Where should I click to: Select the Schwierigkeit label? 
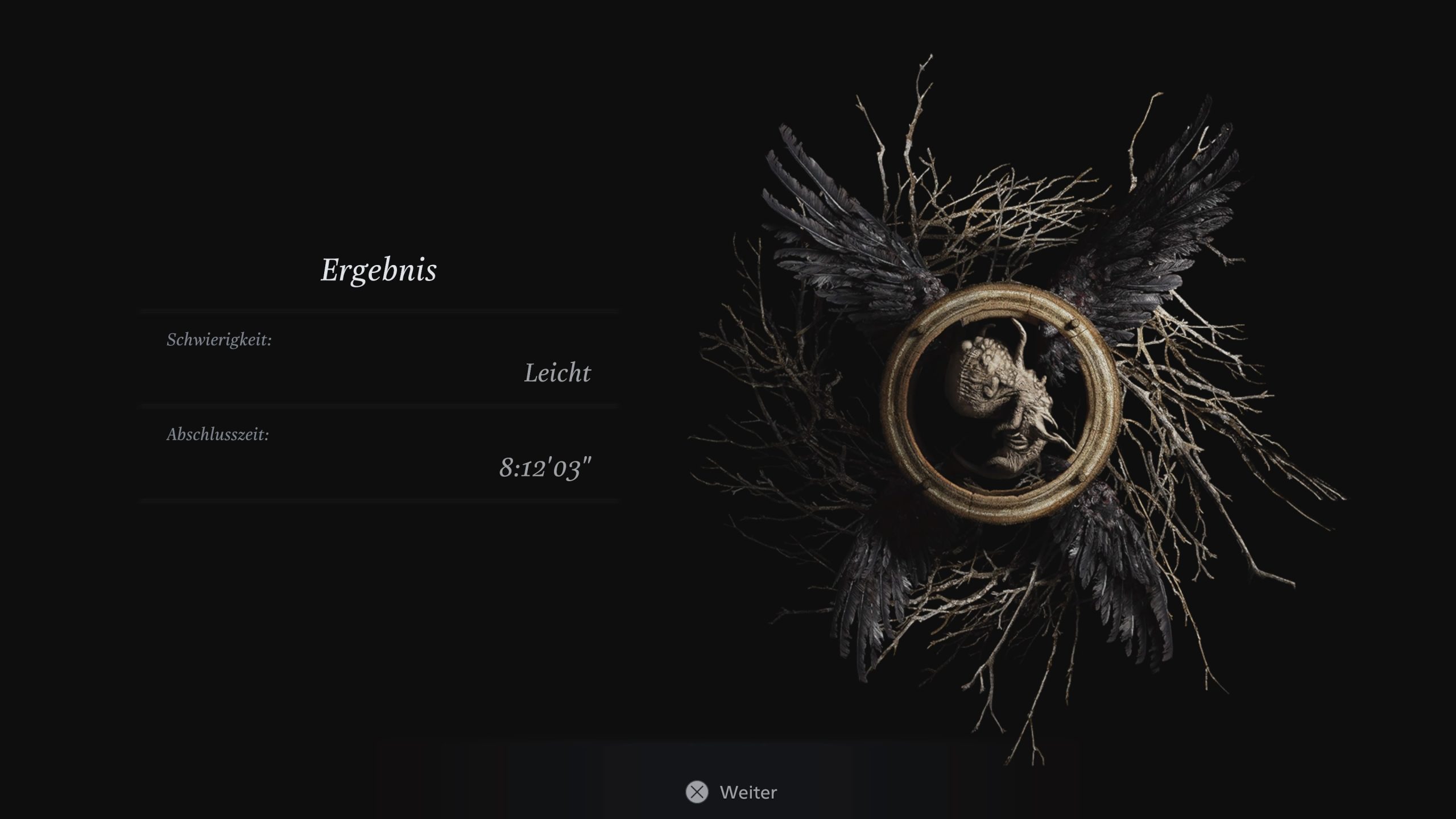(219, 340)
